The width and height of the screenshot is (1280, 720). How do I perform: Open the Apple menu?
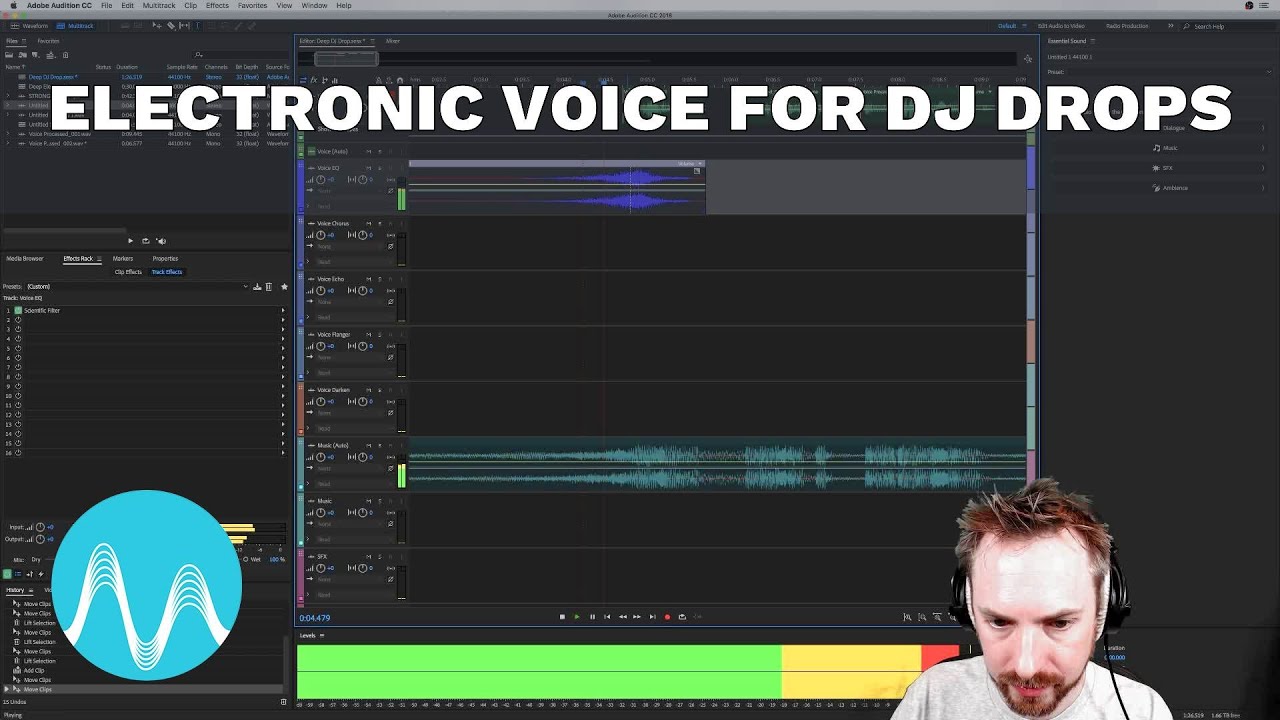tap(14, 5)
